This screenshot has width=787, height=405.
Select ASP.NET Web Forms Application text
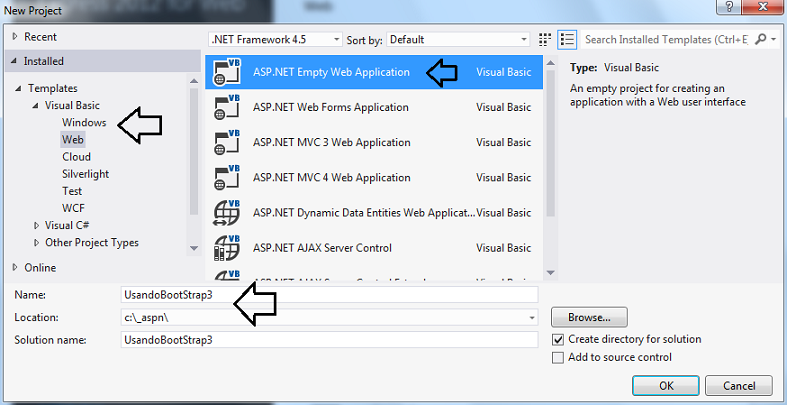tap(331, 107)
